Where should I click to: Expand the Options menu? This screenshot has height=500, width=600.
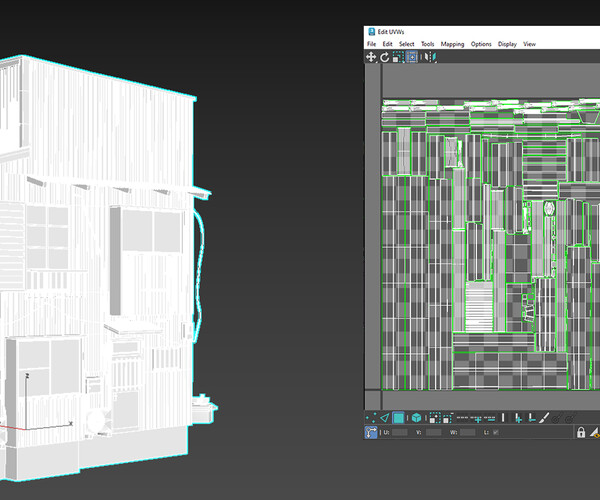coord(481,44)
